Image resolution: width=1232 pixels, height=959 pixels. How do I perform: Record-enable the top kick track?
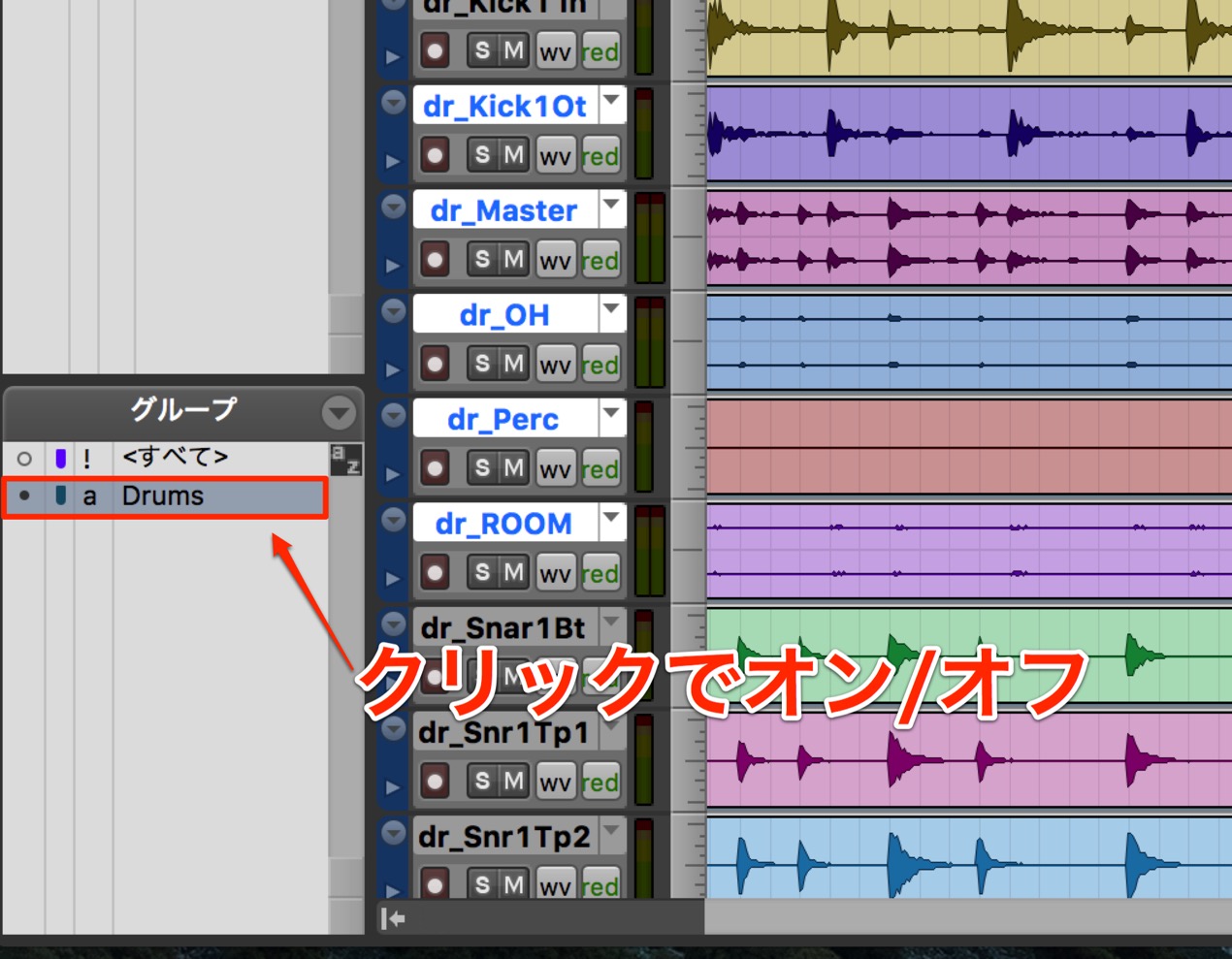[x=435, y=50]
